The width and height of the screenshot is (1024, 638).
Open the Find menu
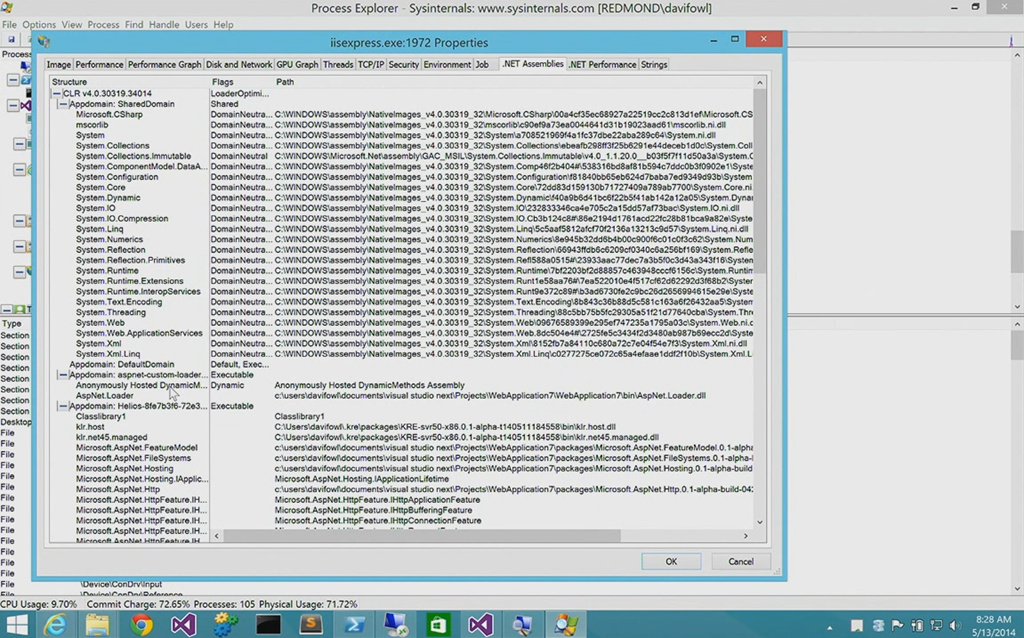click(x=134, y=24)
